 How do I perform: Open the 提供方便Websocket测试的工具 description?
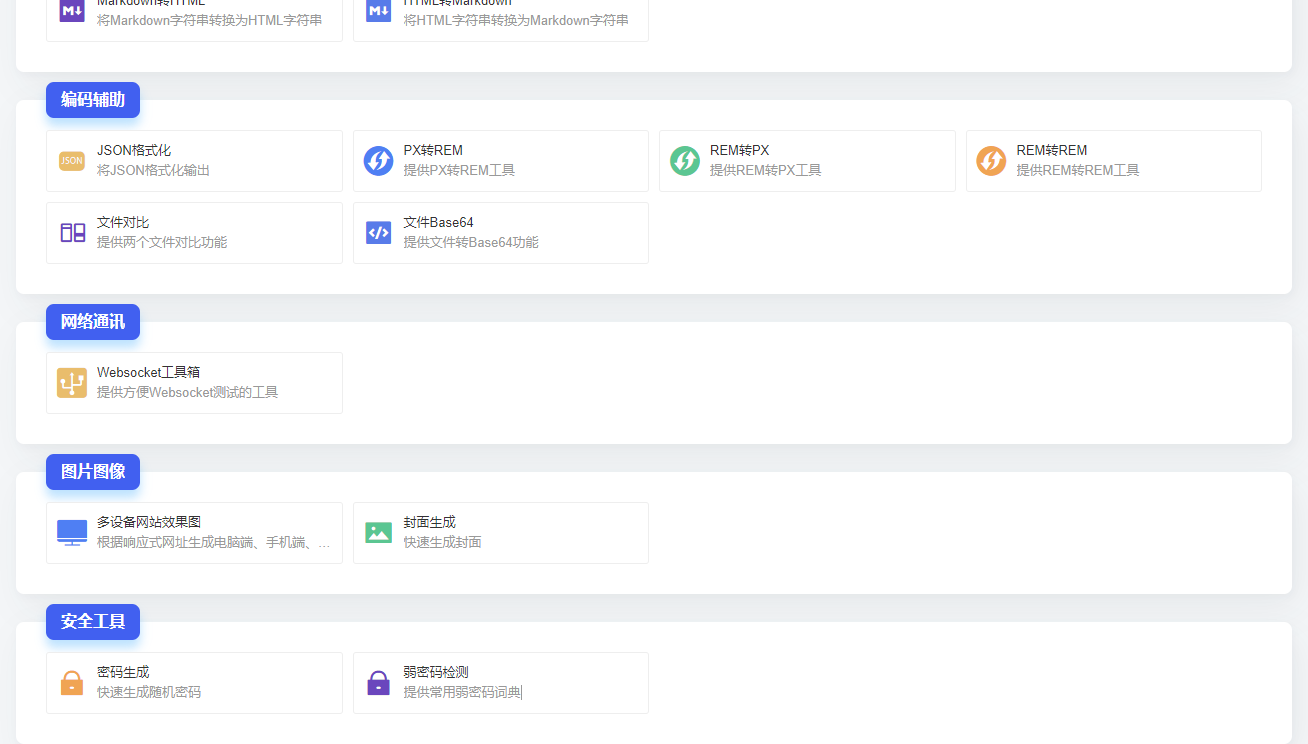(187, 392)
